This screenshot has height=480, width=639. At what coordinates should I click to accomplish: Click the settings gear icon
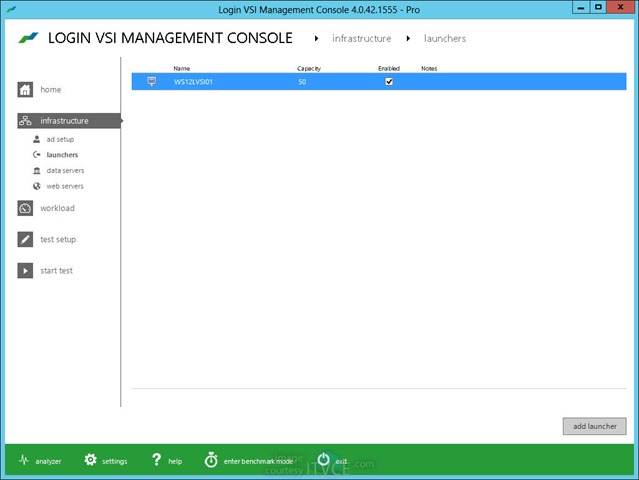pyautogui.click(x=90, y=460)
